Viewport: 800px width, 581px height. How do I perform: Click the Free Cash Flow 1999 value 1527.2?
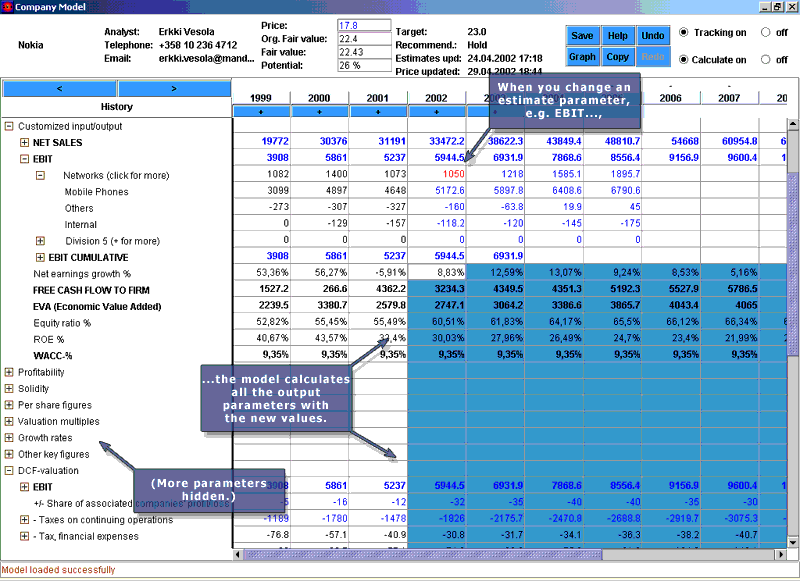click(x=274, y=289)
